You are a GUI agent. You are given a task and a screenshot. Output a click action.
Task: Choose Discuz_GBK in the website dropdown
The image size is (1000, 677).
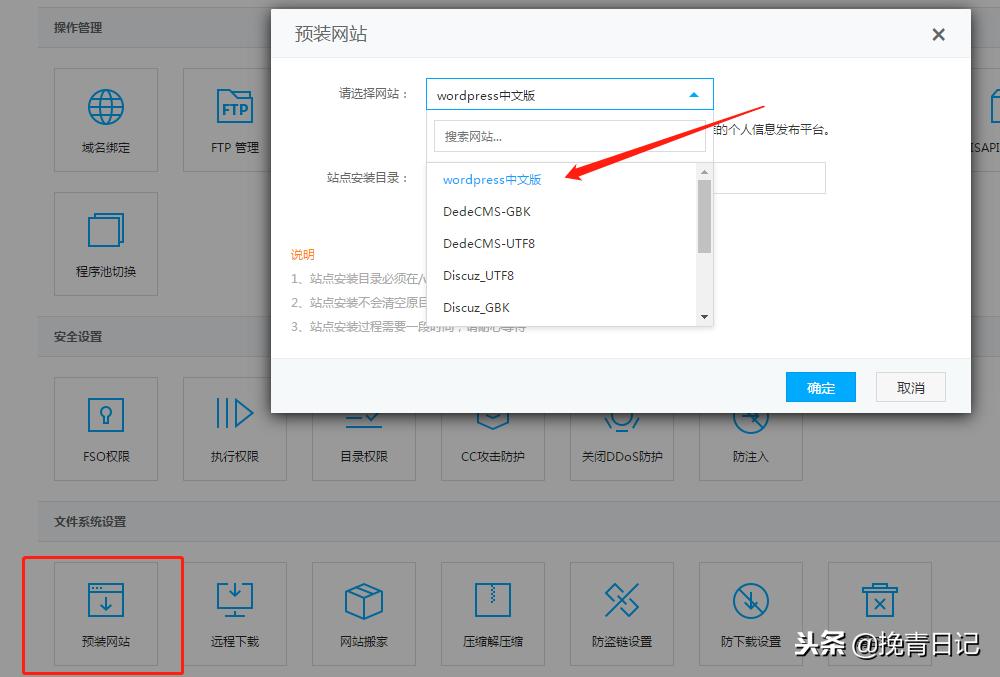[476, 307]
